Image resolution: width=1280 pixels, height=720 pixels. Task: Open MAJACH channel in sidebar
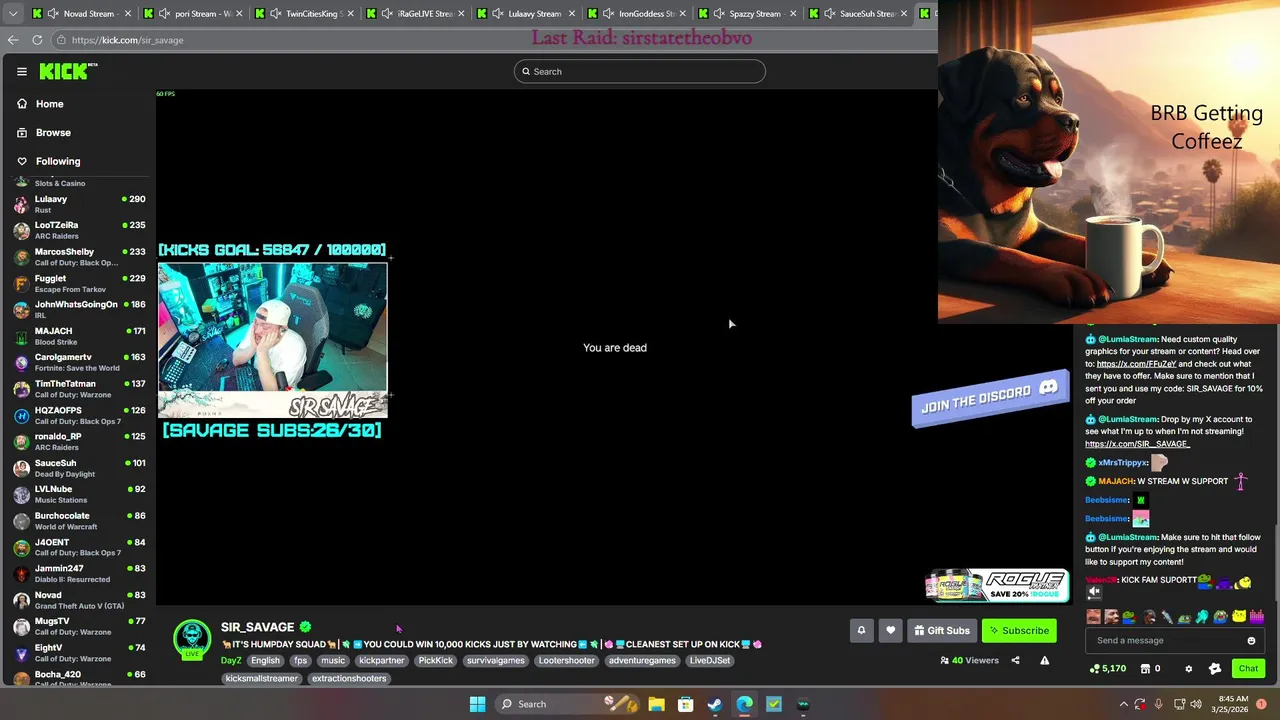(78, 336)
